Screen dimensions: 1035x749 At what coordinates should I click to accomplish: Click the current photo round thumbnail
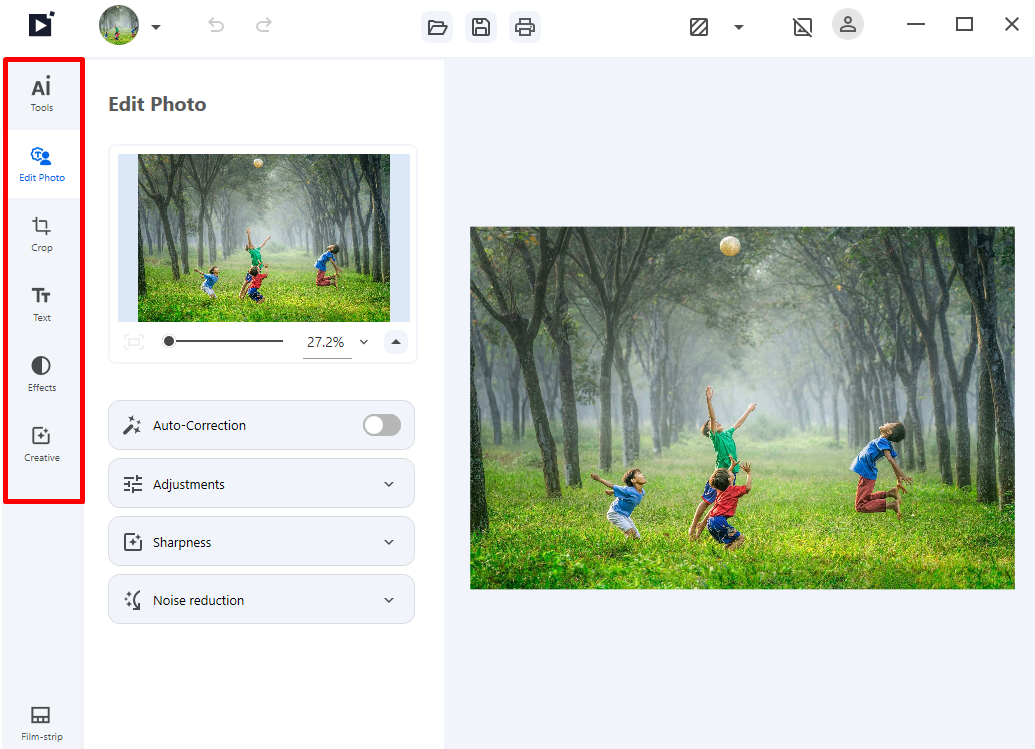(119, 25)
